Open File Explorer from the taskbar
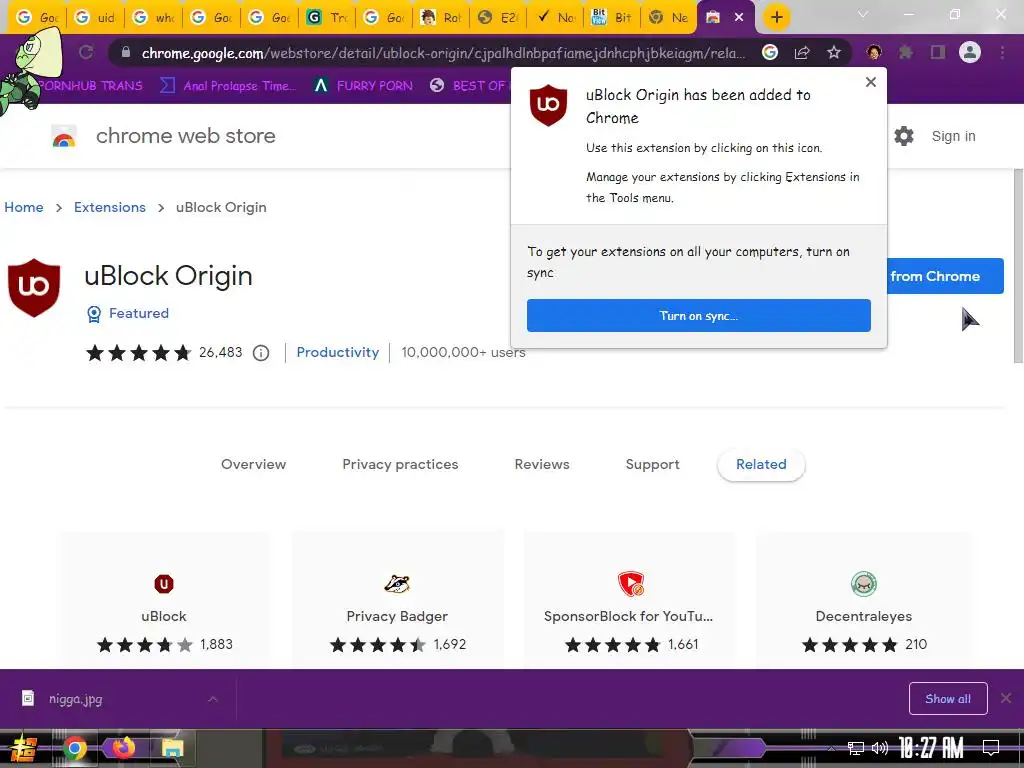 172,748
